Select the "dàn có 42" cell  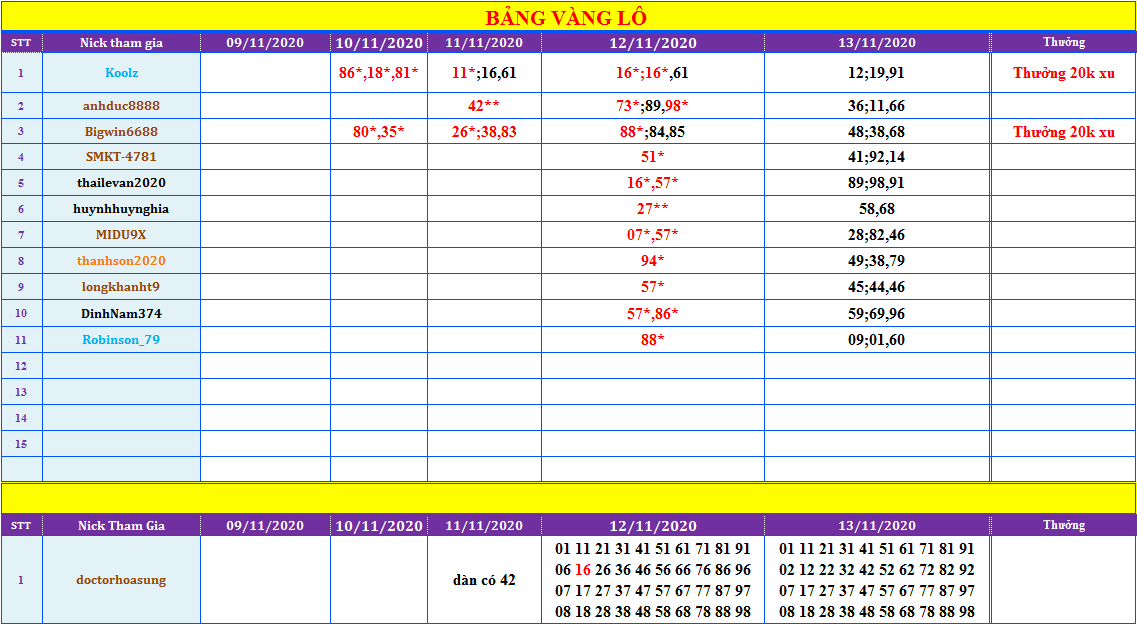(484, 580)
